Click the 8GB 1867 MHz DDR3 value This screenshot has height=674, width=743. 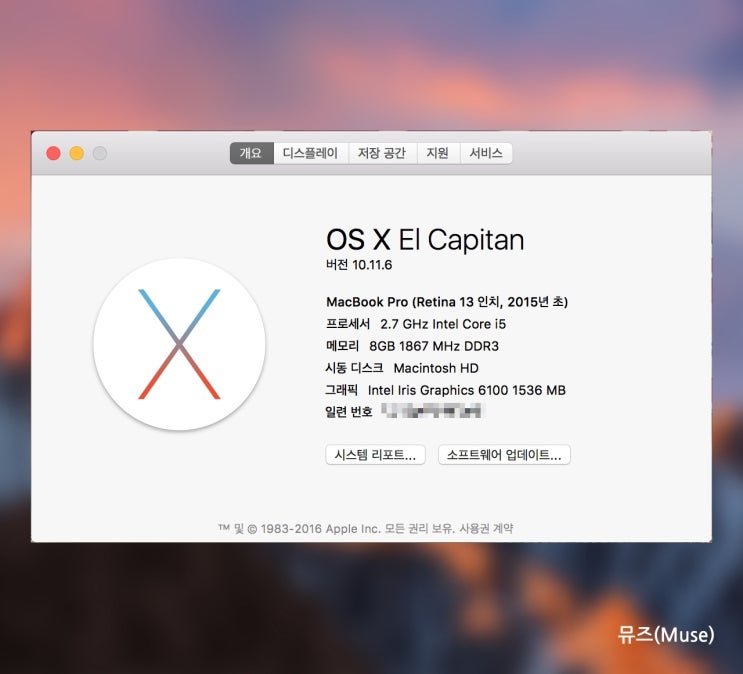tap(434, 346)
